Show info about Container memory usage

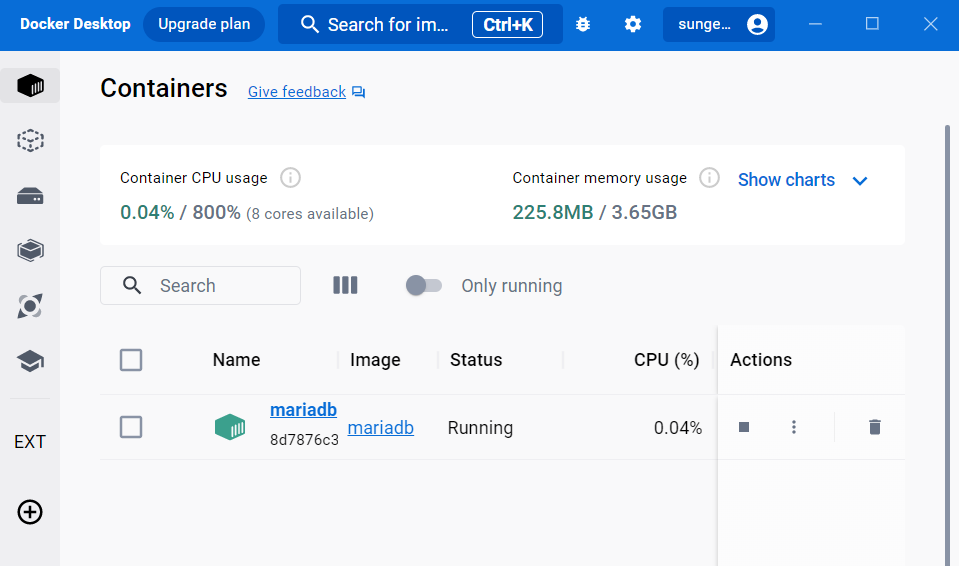coord(709,178)
